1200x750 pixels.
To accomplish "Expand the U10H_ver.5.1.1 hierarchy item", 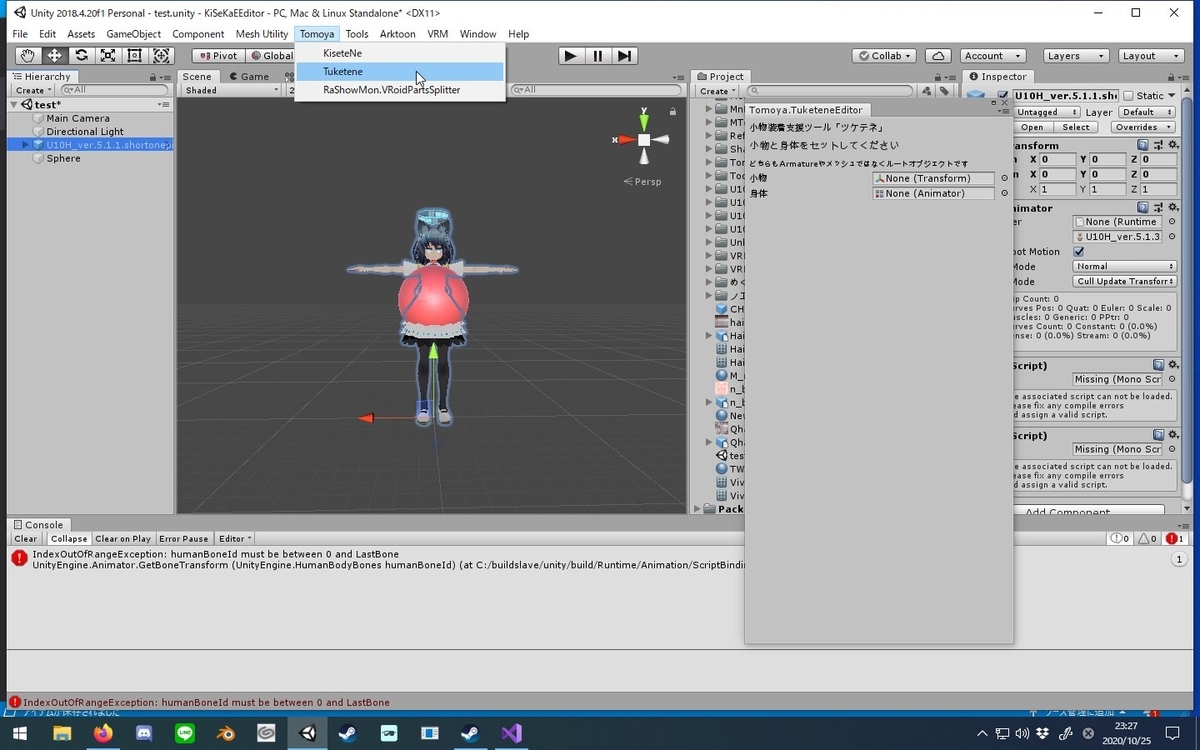I will [x=25, y=145].
